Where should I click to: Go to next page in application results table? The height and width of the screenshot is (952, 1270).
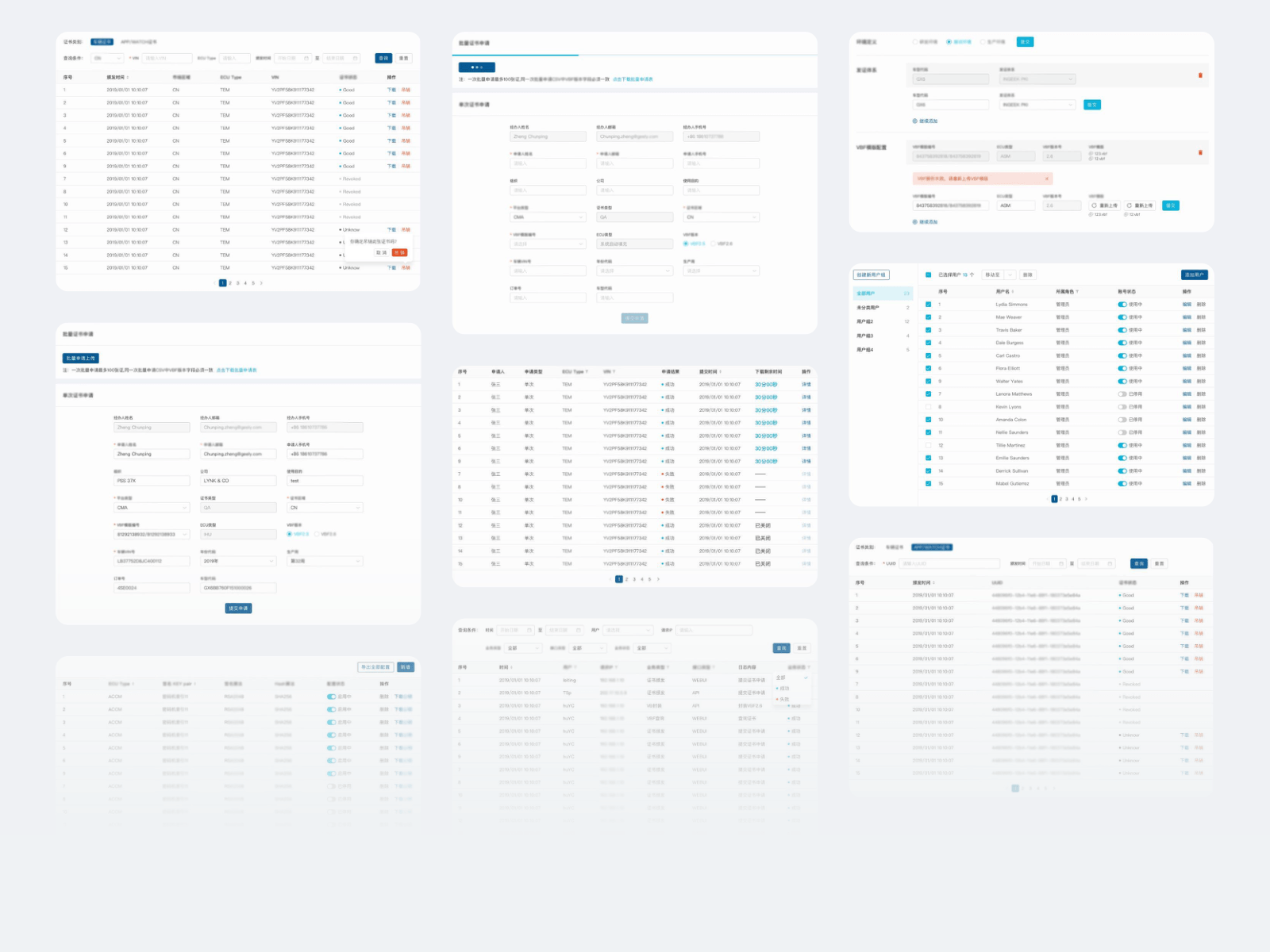tap(658, 579)
